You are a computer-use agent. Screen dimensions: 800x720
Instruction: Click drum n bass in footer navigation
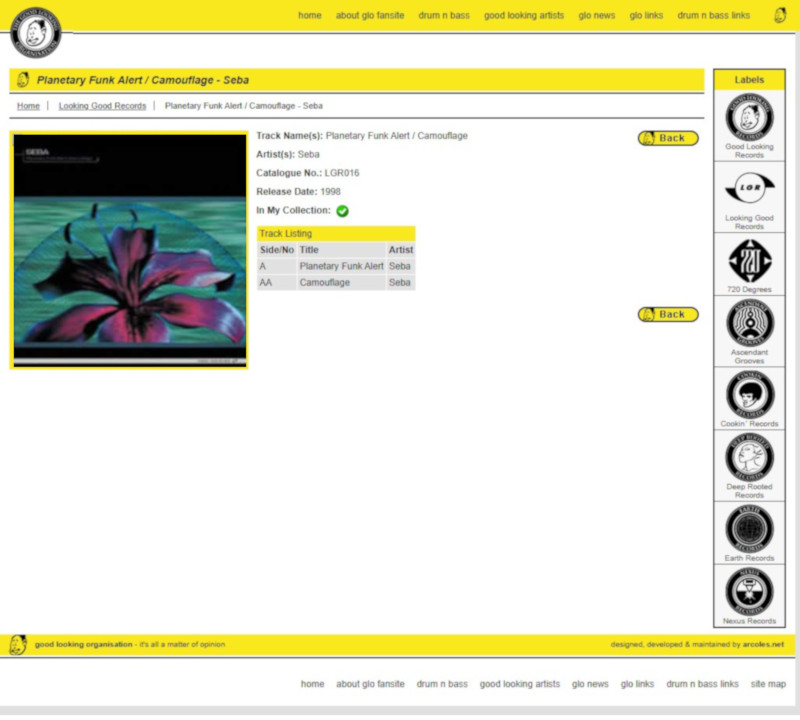(442, 684)
